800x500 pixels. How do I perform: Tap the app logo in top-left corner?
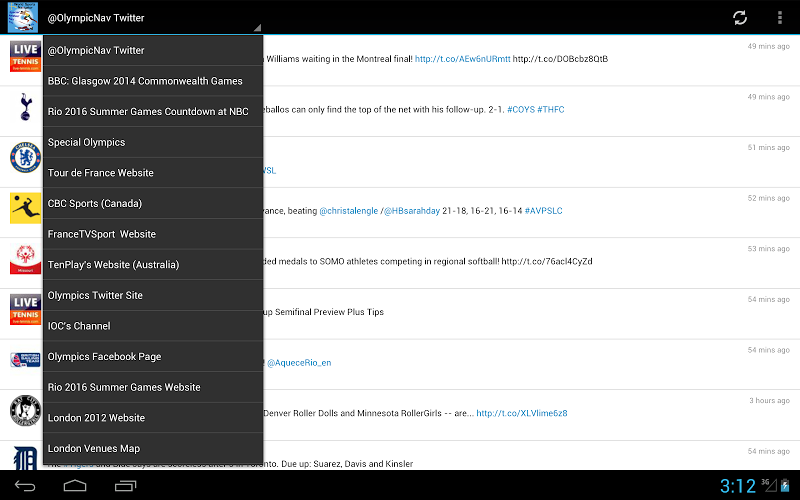[x=20, y=17]
